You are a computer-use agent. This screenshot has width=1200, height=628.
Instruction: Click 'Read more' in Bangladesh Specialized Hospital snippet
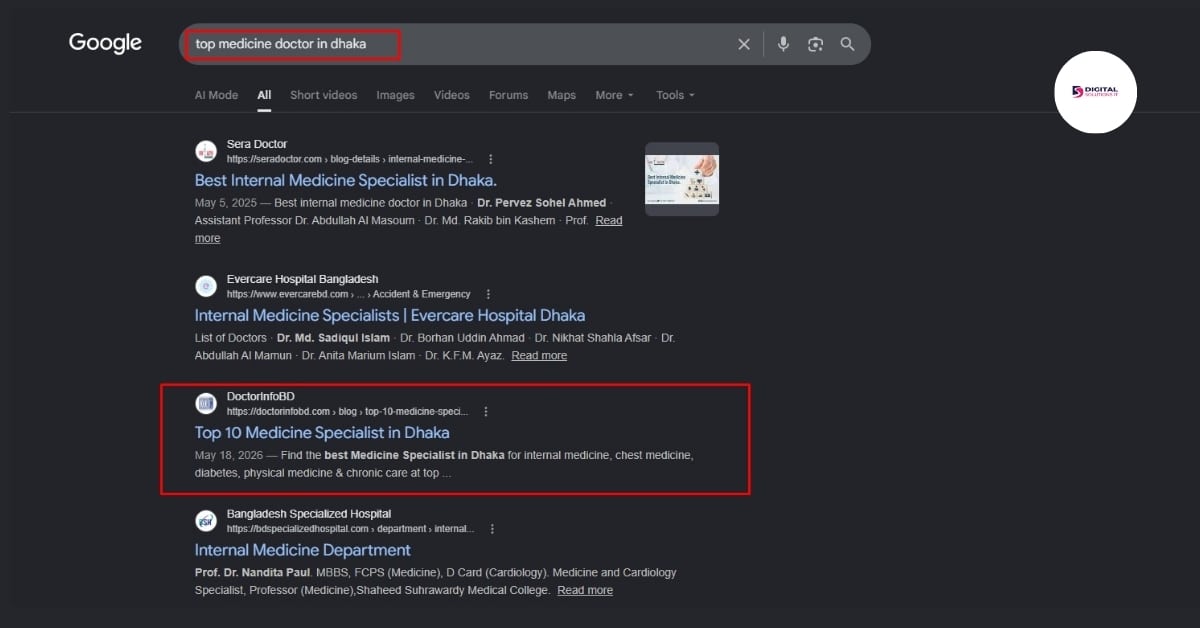(x=585, y=590)
